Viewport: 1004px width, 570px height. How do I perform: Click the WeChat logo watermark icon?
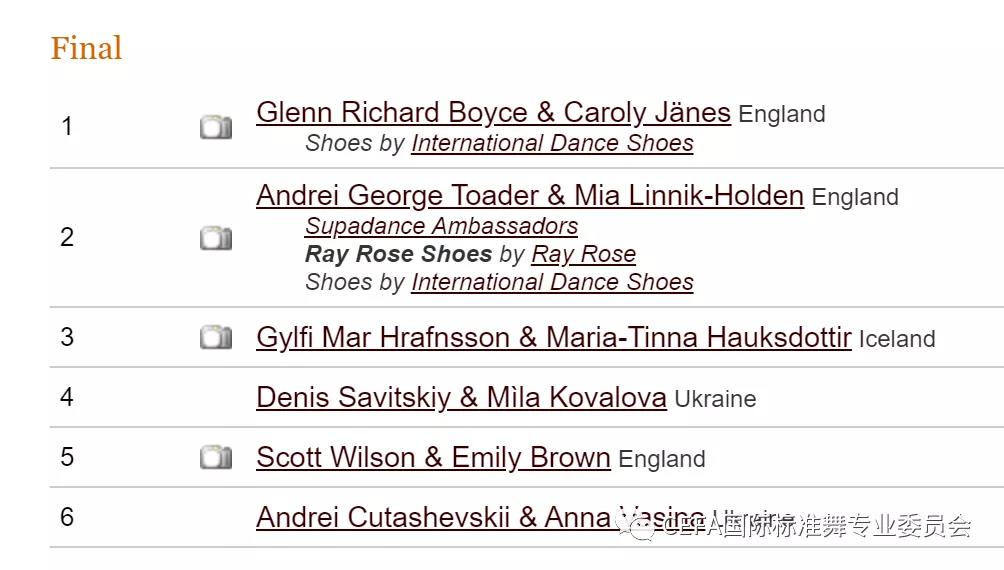634,526
